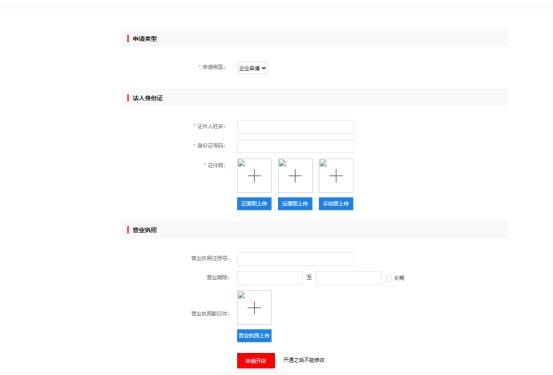Click the 营业执照 section heading
The width and height of the screenshot is (553, 375).
coord(145,230)
